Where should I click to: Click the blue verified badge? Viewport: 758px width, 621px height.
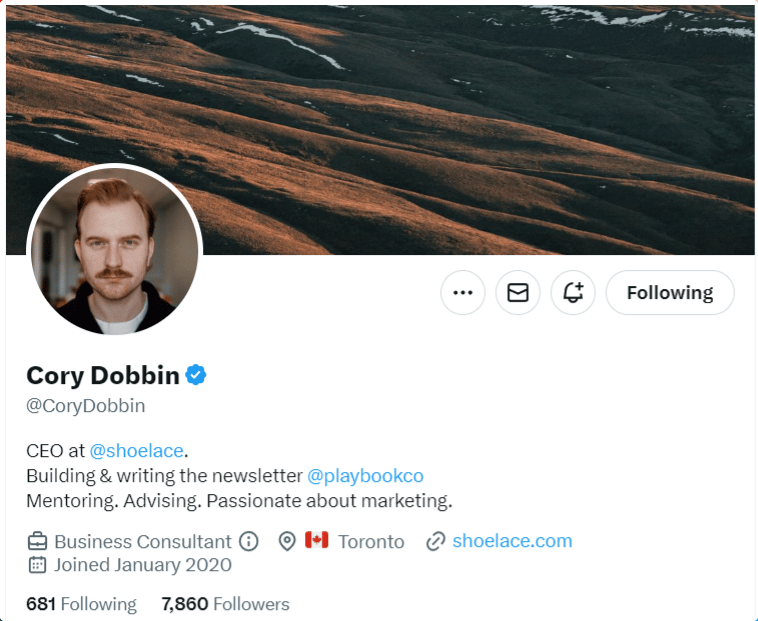(x=196, y=375)
